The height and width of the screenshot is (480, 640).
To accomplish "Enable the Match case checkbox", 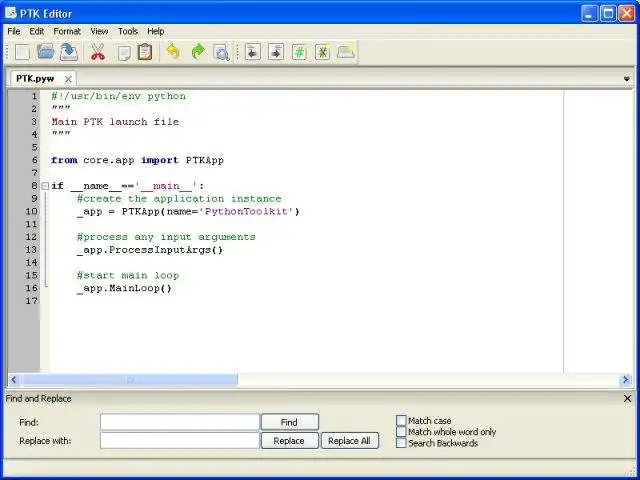I will (x=401, y=420).
